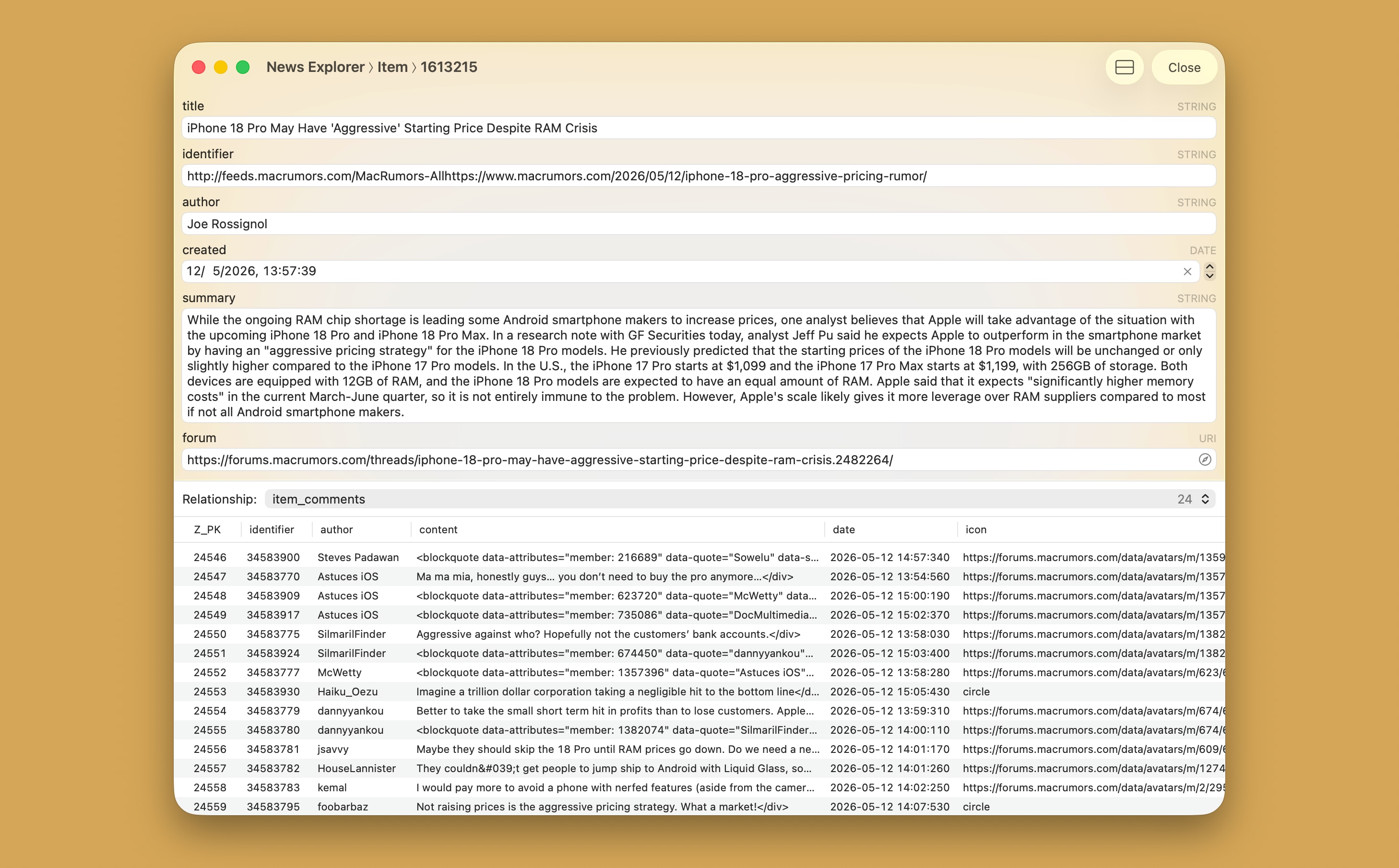Viewport: 1399px width, 868px height.
Task: Select row 24546 by Steves Padawan
Action: click(x=699, y=557)
